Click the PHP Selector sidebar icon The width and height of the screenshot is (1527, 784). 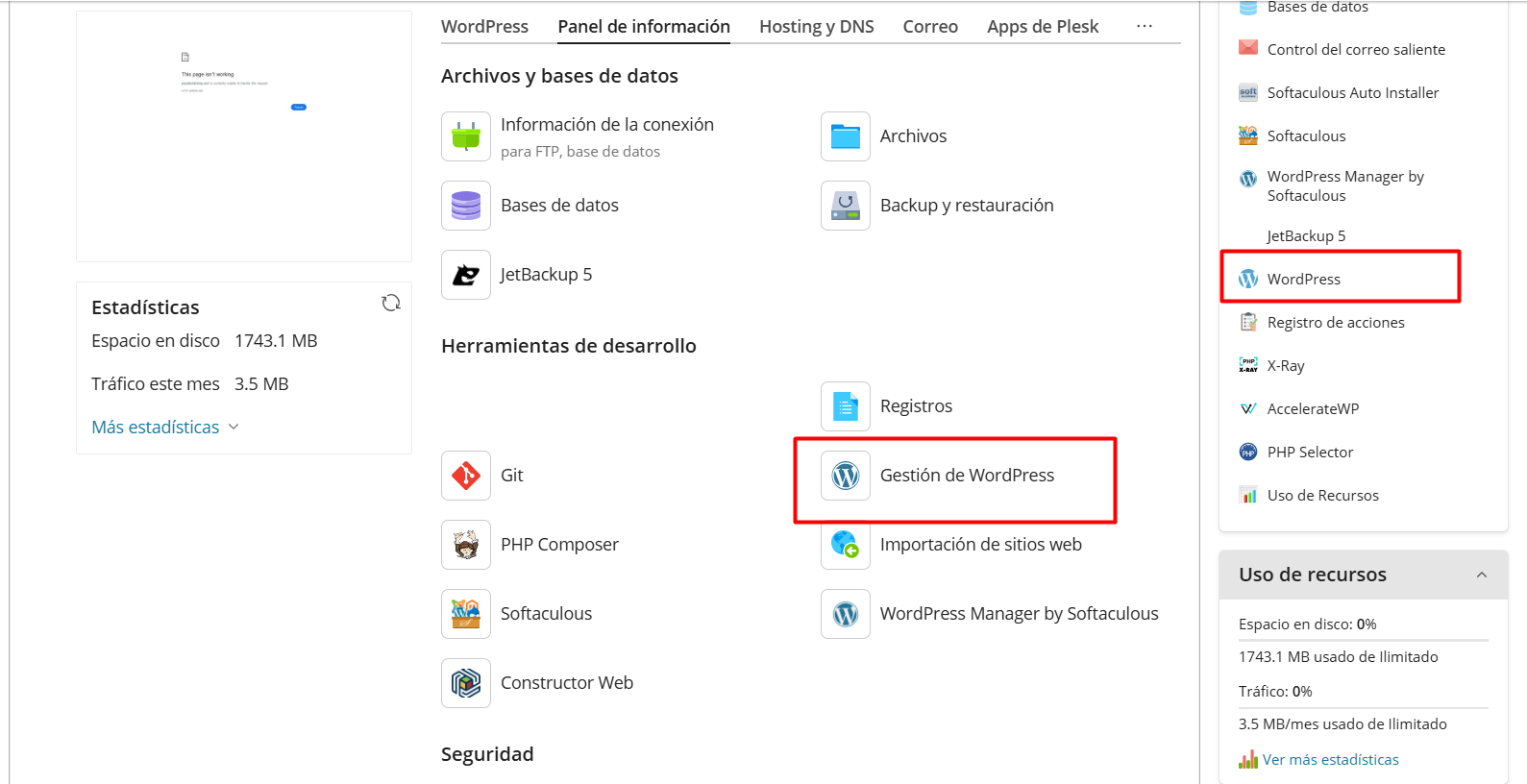[1248, 453]
